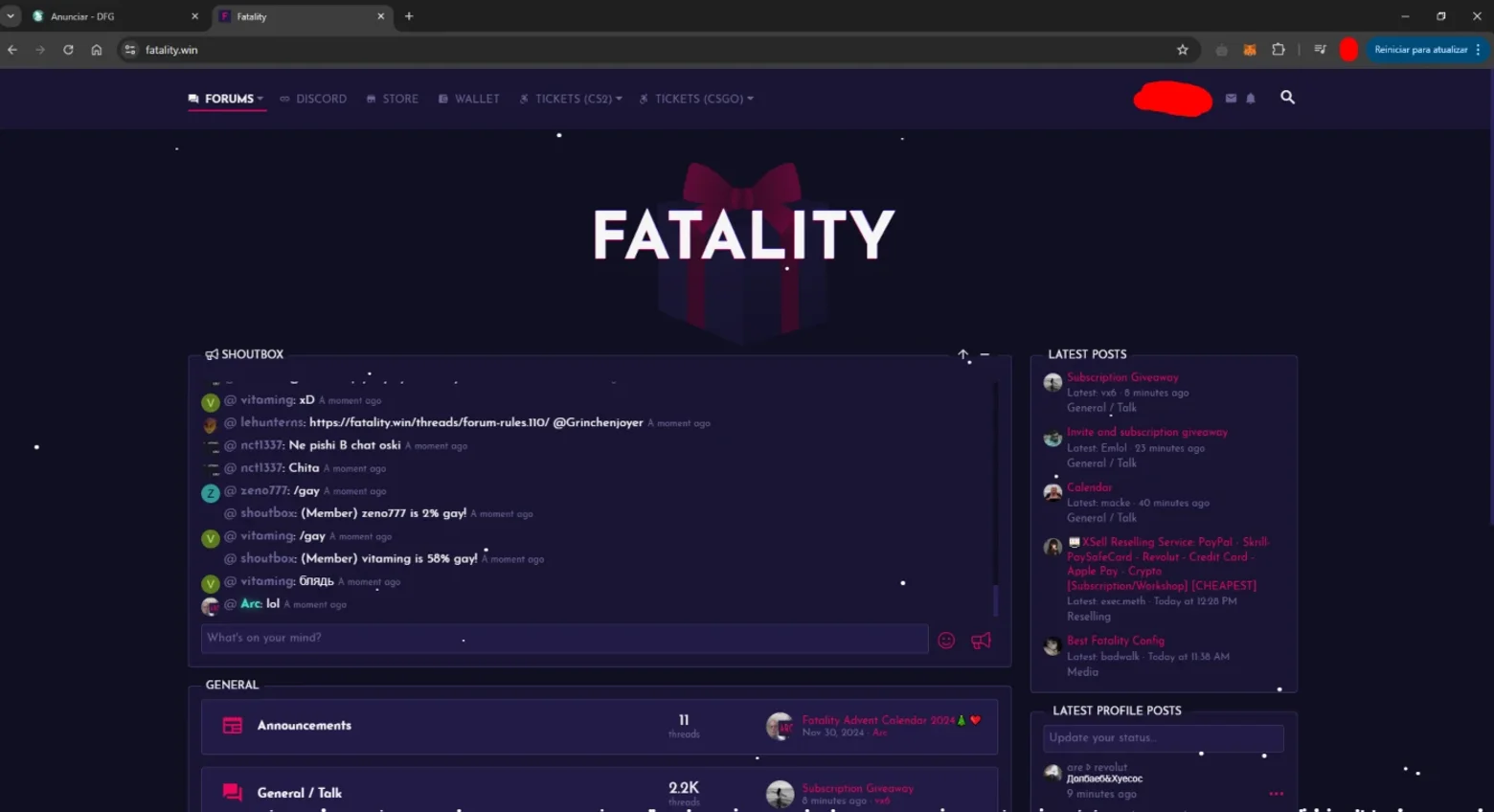Open the Announcements forum
This screenshot has height=812, width=1494.
(x=305, y=726)
